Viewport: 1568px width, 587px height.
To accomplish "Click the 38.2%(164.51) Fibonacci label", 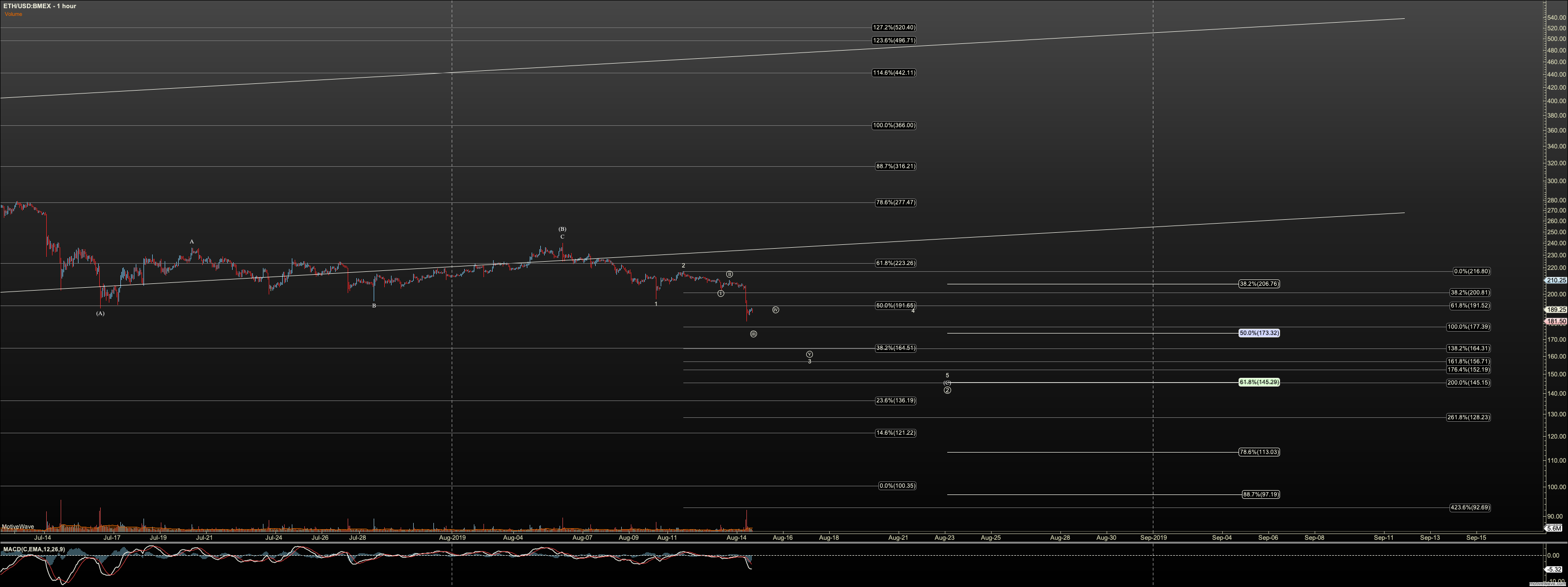I will [x=895, y=348].
